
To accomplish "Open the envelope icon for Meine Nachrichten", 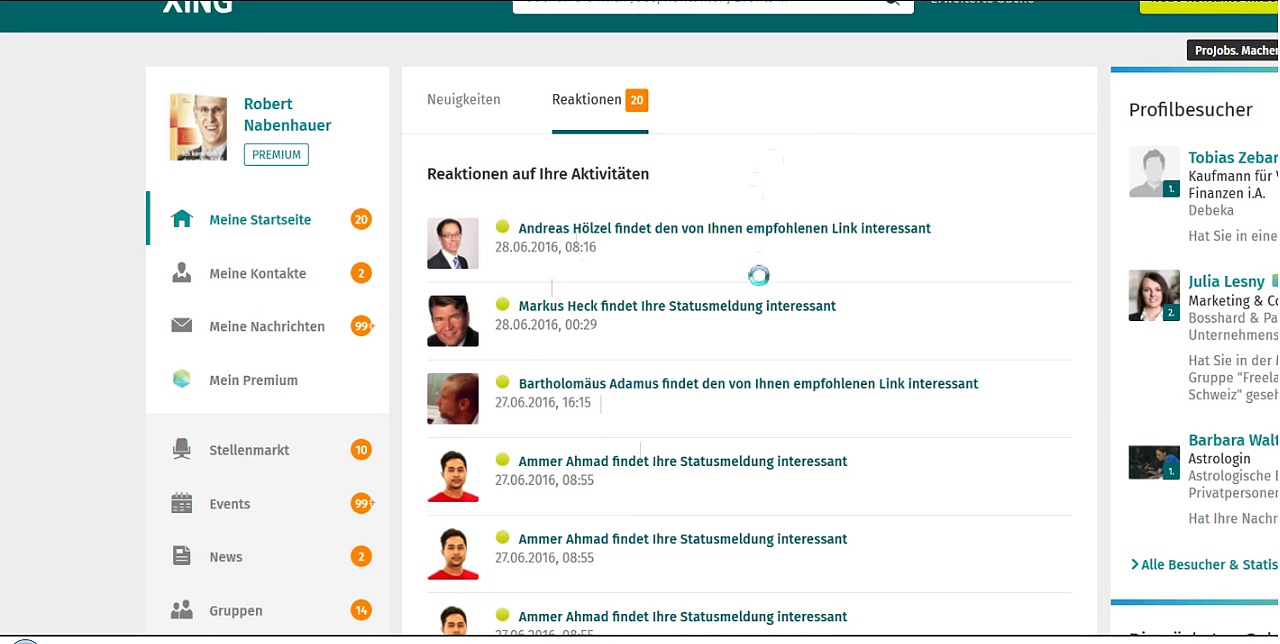I will click(x=181, y=326).
